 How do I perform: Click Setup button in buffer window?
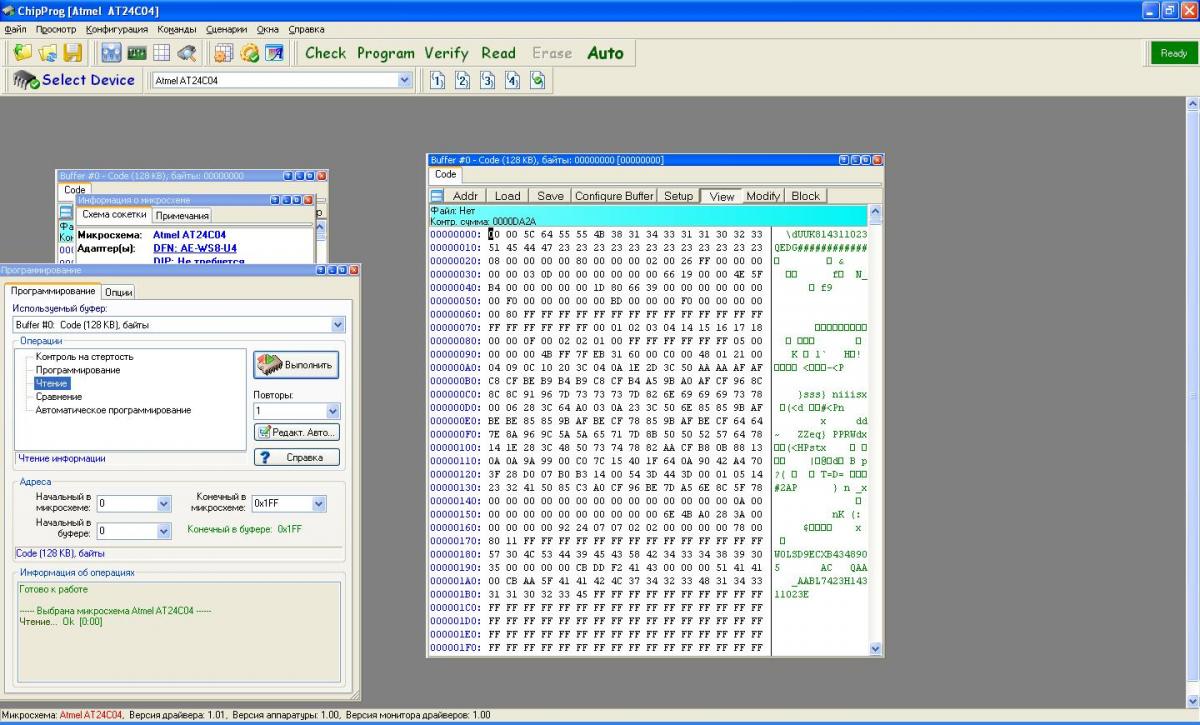click(678, 196)
